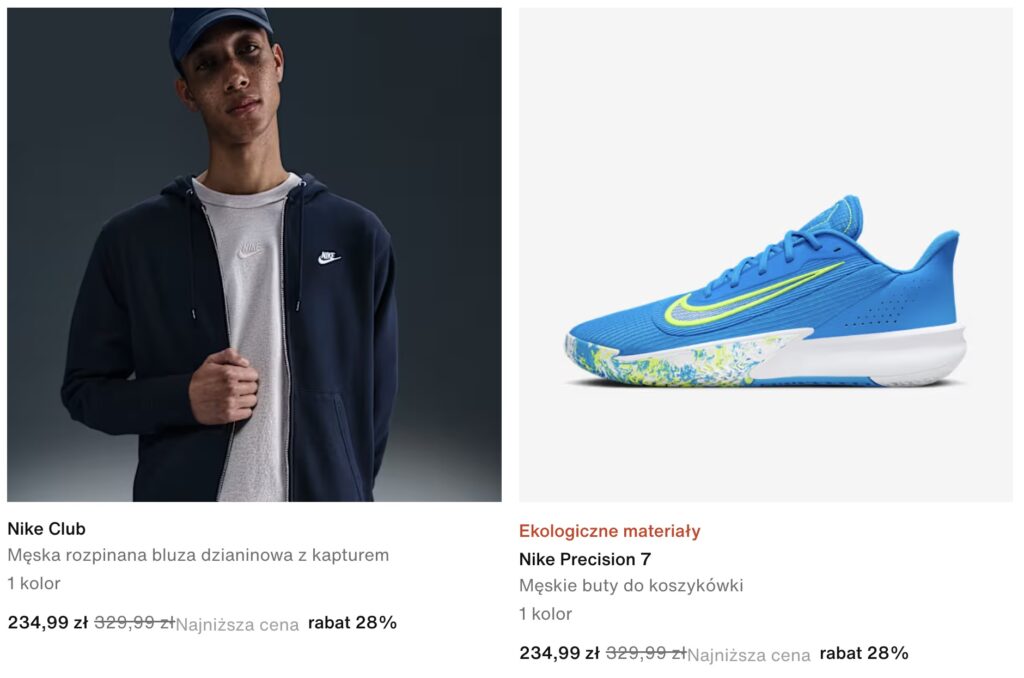Click the rabat 28% badge for shoe

(864, 653)
